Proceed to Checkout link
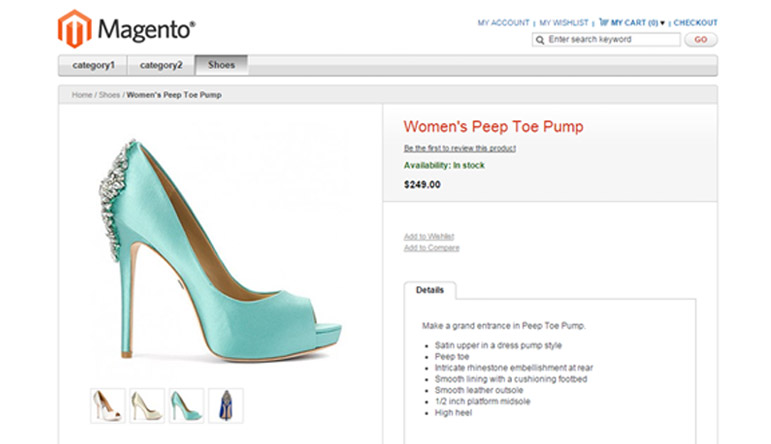771x444 pixels. pyautogui.click(x=695, y=22)
